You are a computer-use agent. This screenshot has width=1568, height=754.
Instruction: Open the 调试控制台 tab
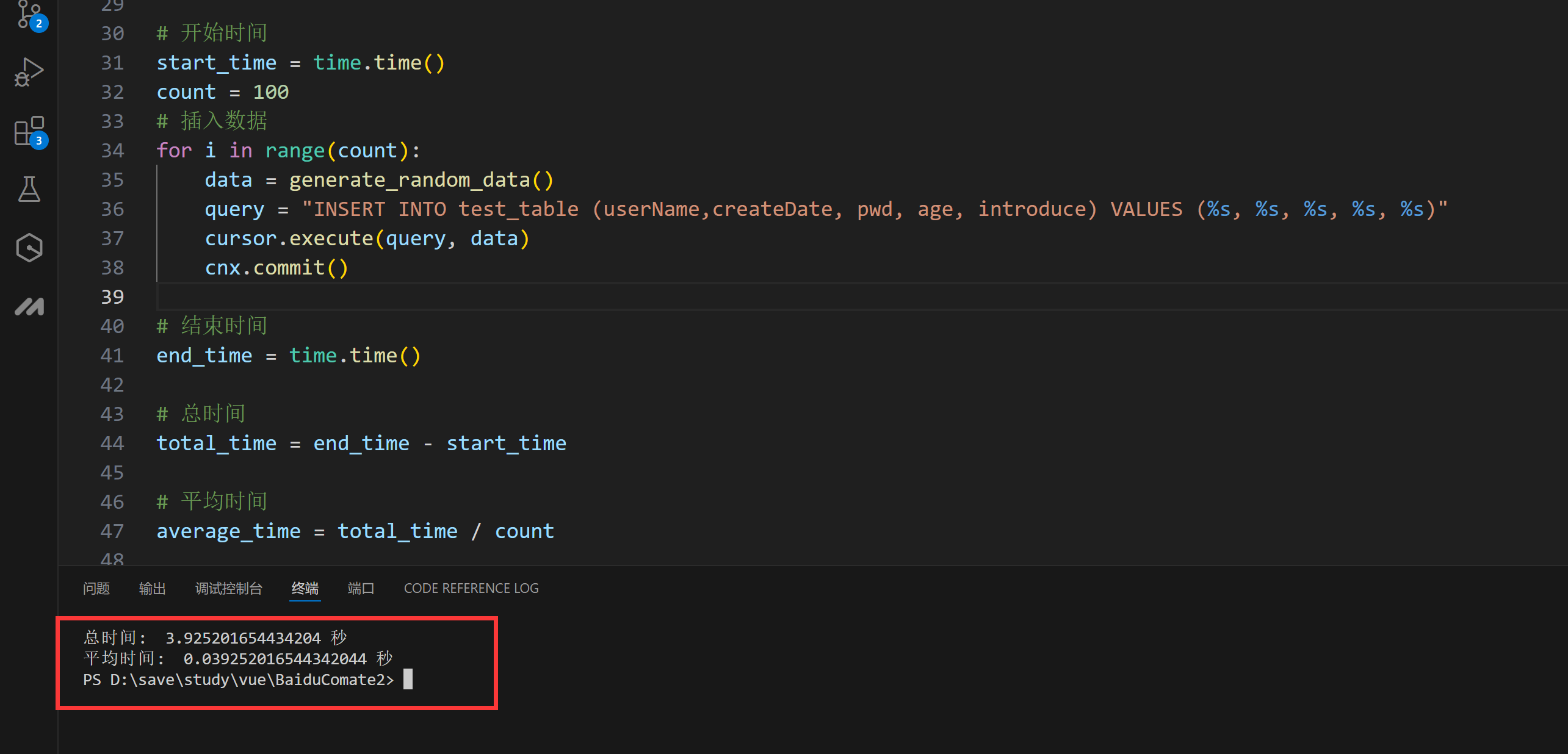[x=228, y=588]
